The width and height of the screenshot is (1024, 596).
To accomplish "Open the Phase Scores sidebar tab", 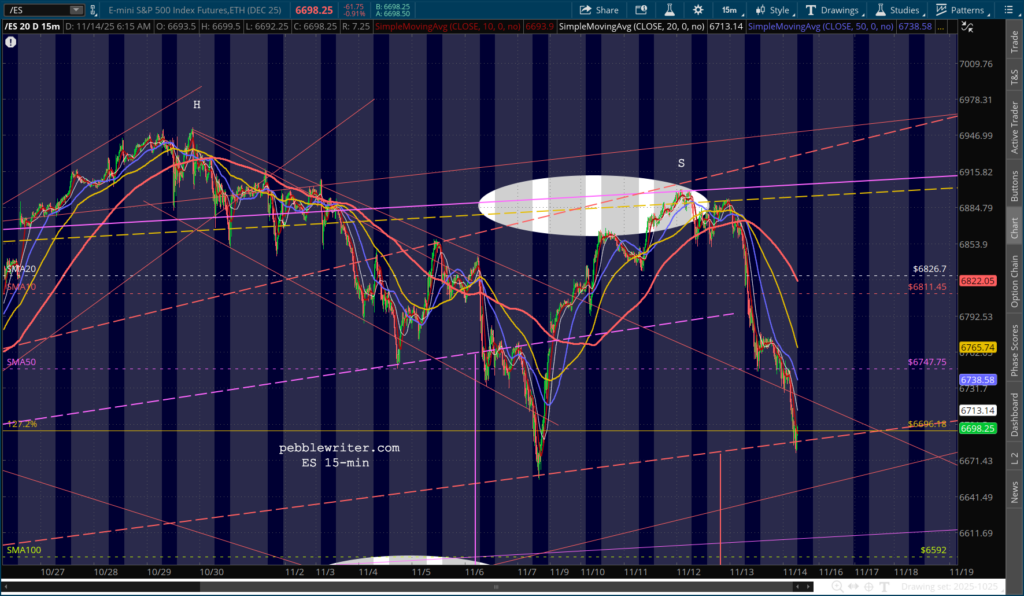I will point(1014,351).
